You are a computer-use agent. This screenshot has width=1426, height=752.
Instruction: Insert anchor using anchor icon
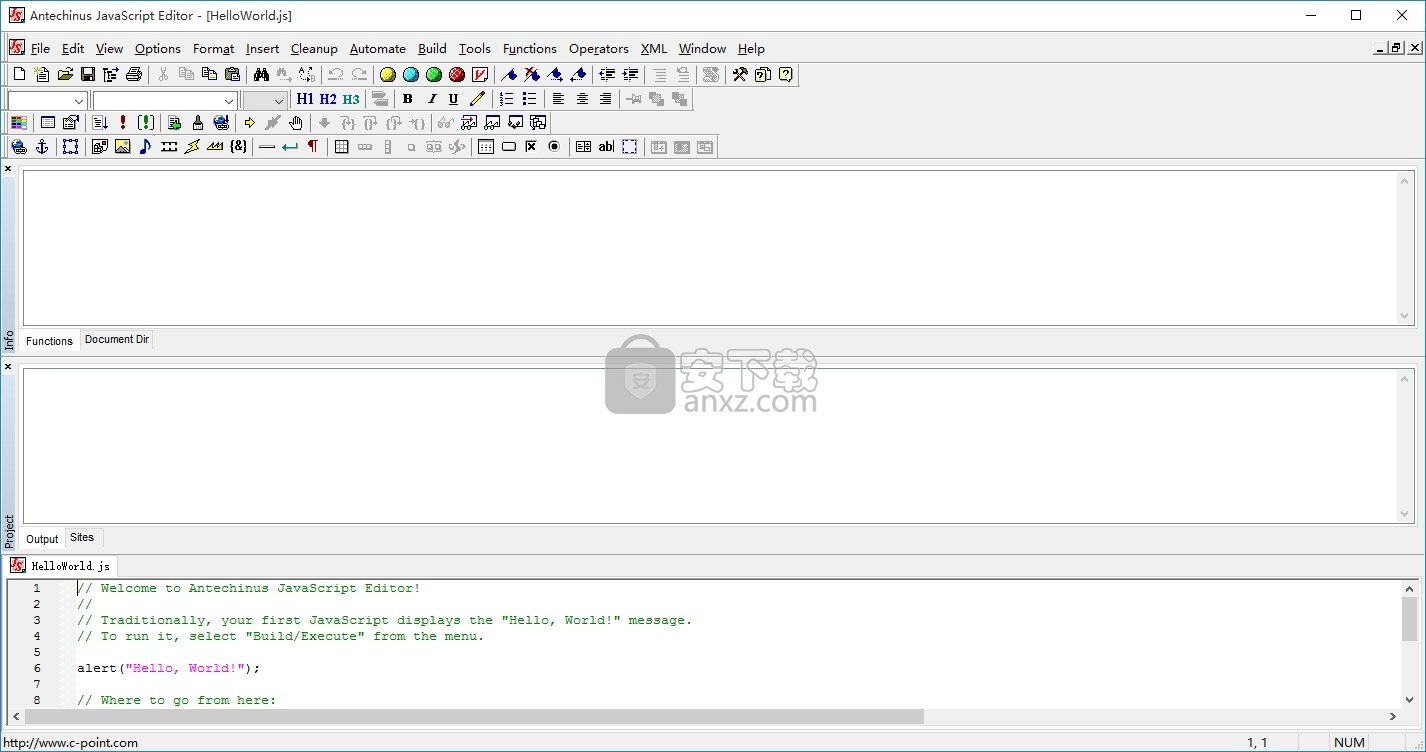click(42, 147)
